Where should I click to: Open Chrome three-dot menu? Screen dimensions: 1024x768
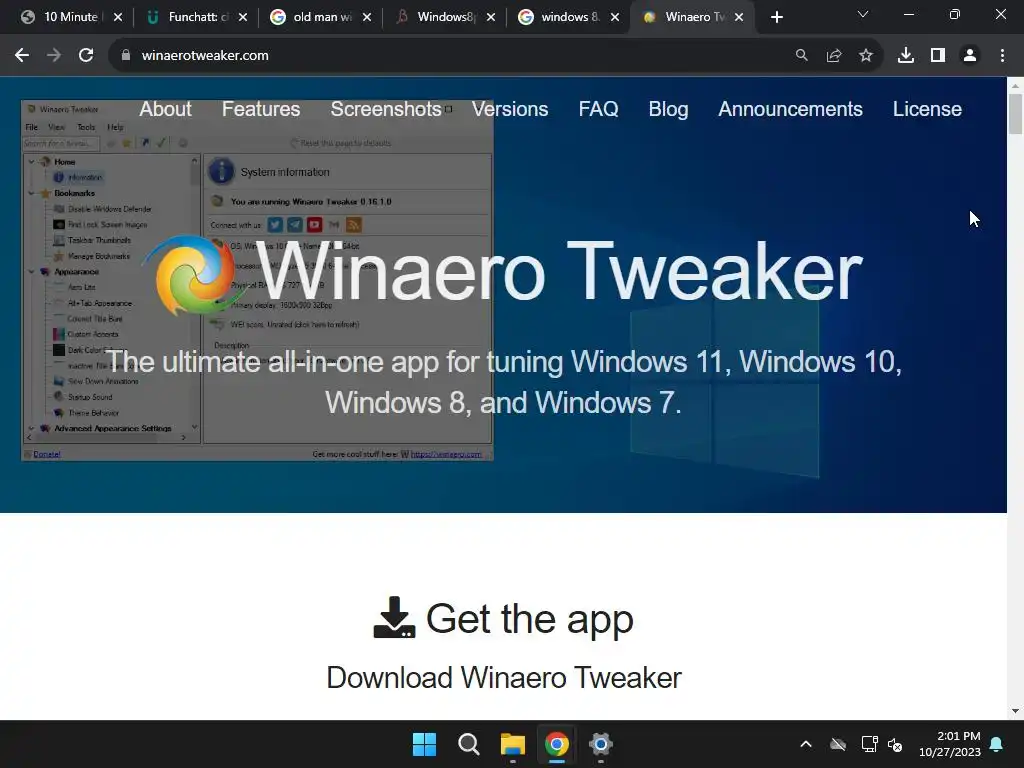1002,56
